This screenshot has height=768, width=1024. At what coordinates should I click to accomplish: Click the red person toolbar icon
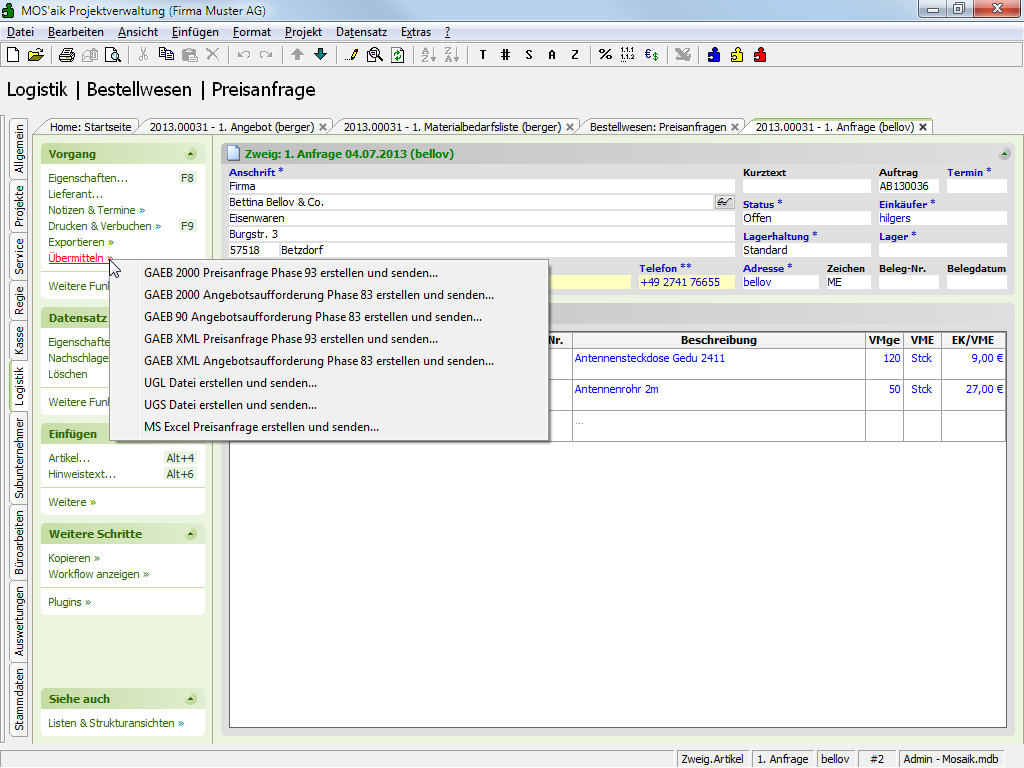[x=760, y=55]
